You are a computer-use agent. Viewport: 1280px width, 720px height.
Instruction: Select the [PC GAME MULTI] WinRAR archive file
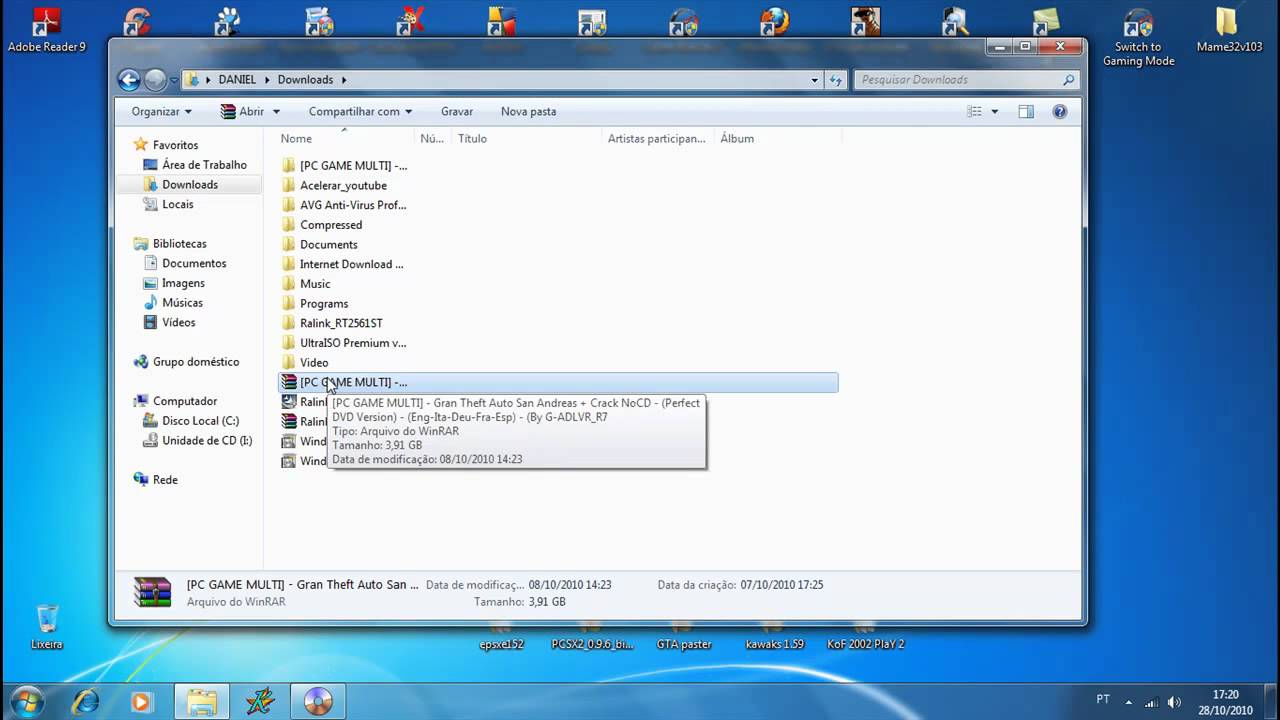(558, 382)
